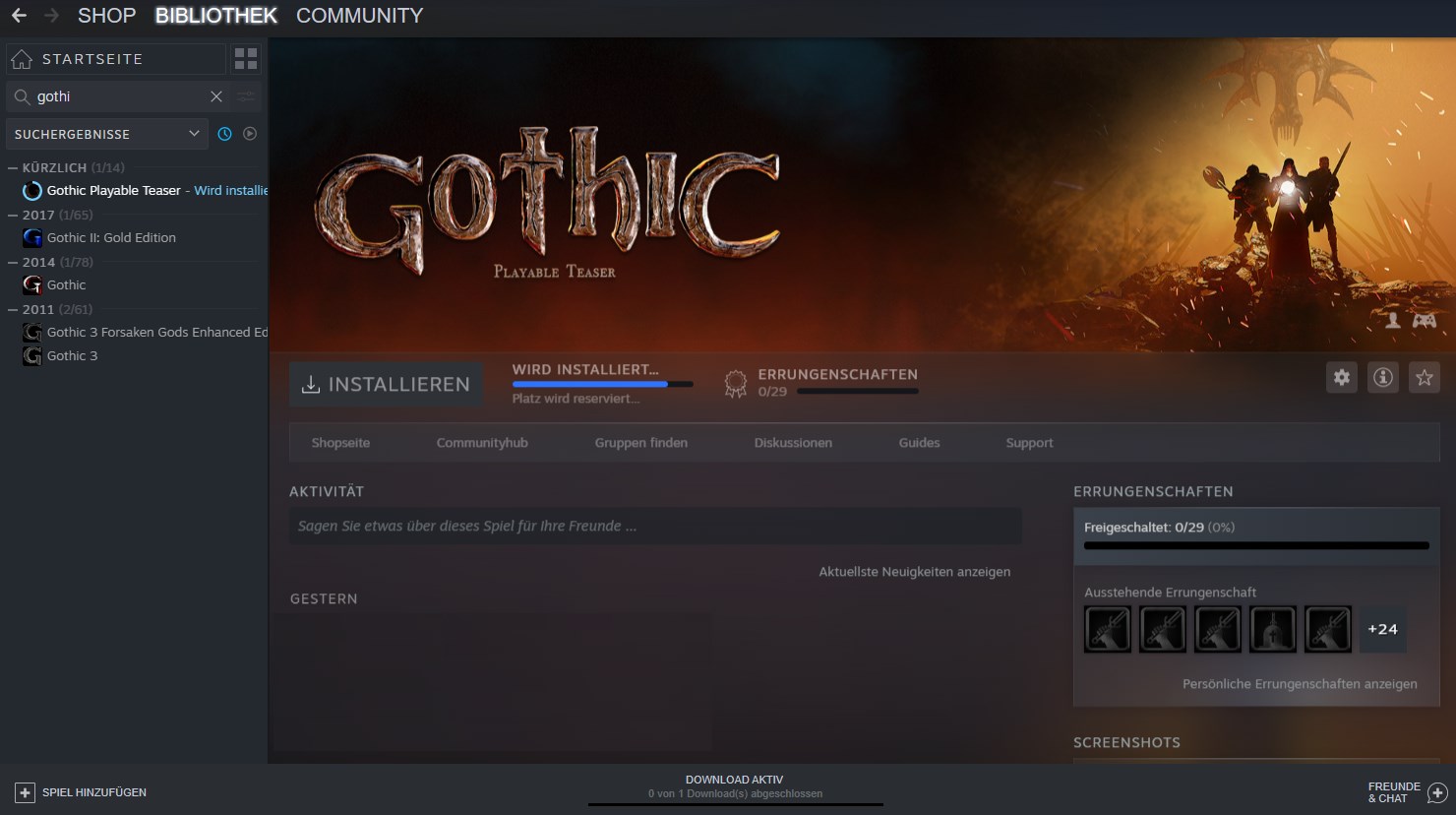
Task: Focus the library search field with 'gothi'
Action: (118, 96)
